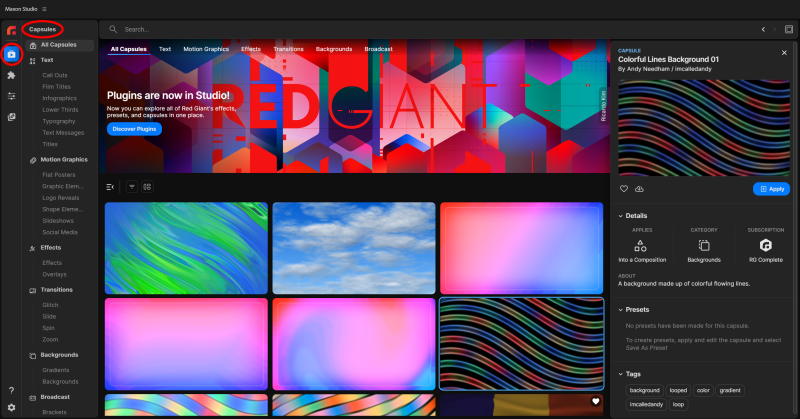Open the Capsules section sidebar icon
Image resolution: width=800 pixels, height=419 pixels.
point(11,54)
